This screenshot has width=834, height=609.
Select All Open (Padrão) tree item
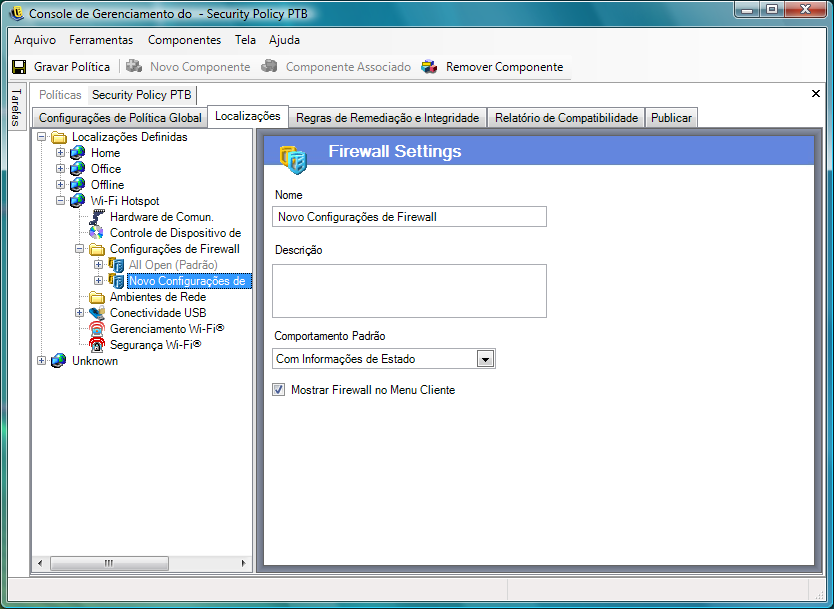click(173, 265)
